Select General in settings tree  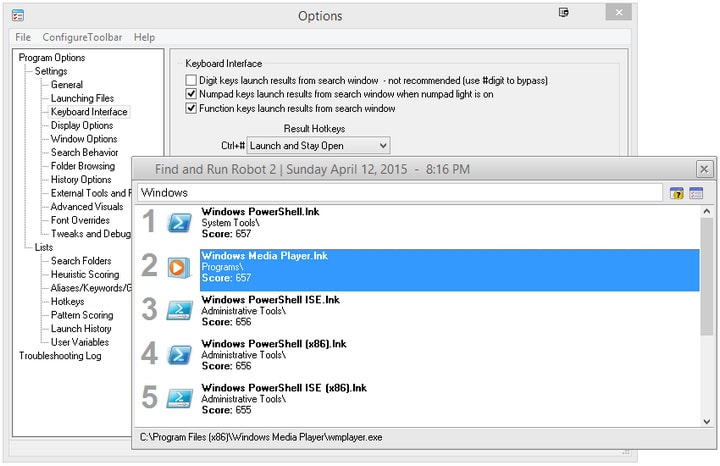(67, 85)
